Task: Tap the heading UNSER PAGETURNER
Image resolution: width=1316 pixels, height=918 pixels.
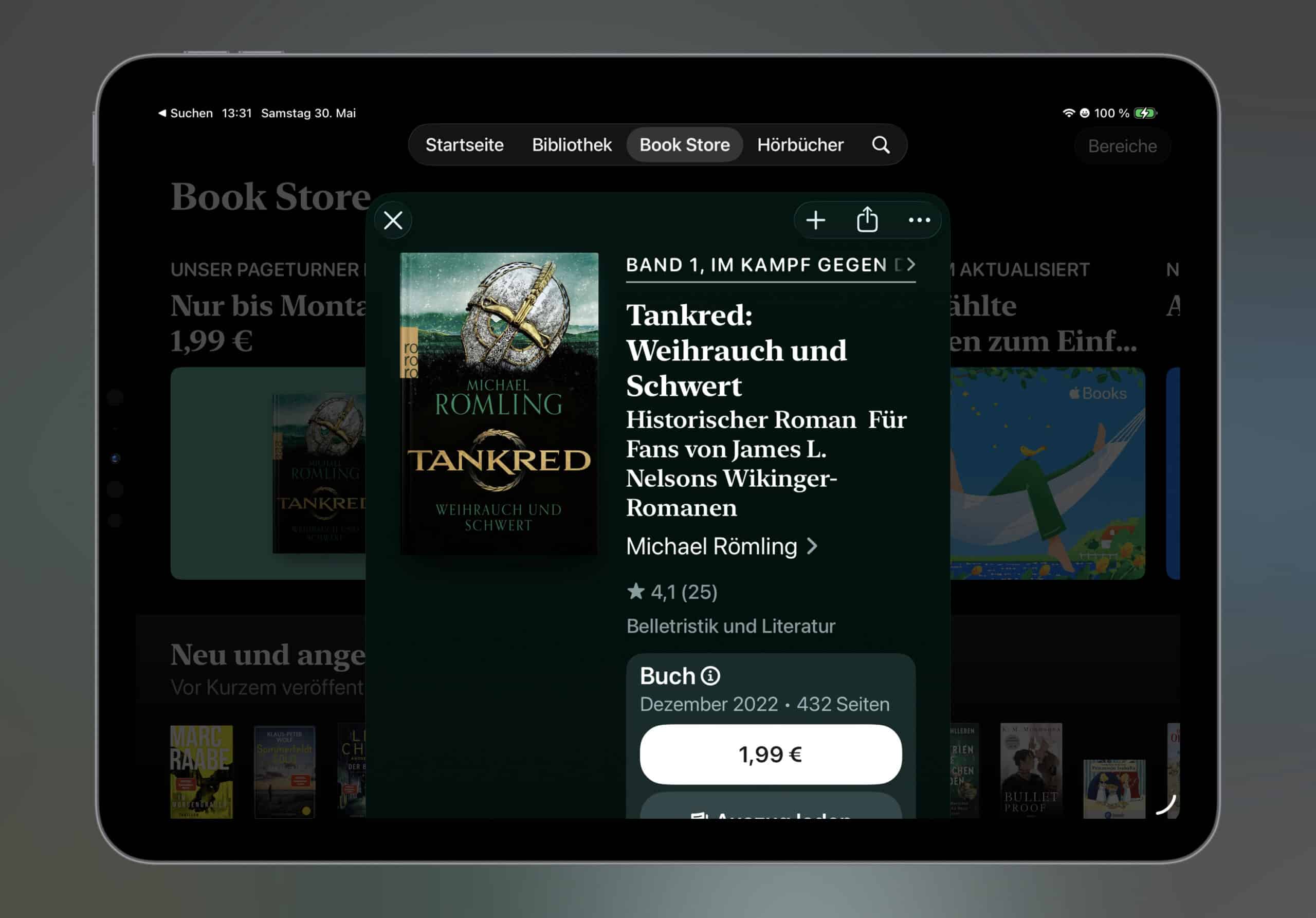Action: (265, 269)
